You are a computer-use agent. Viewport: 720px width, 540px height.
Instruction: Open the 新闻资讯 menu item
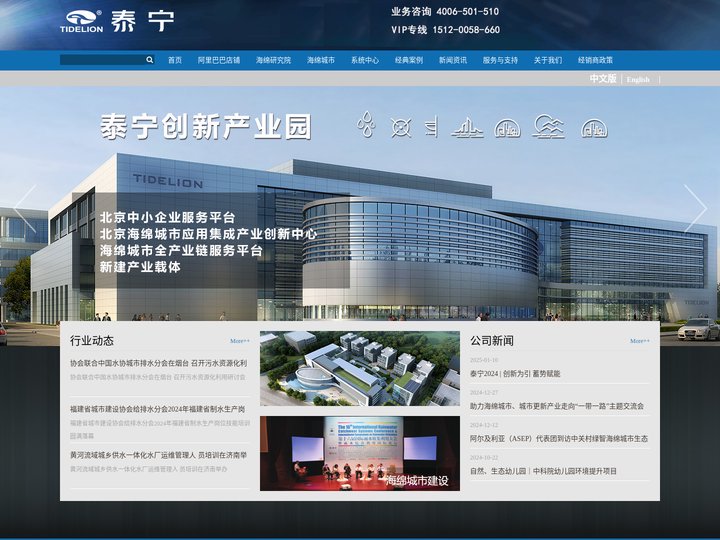click(453, 60)
